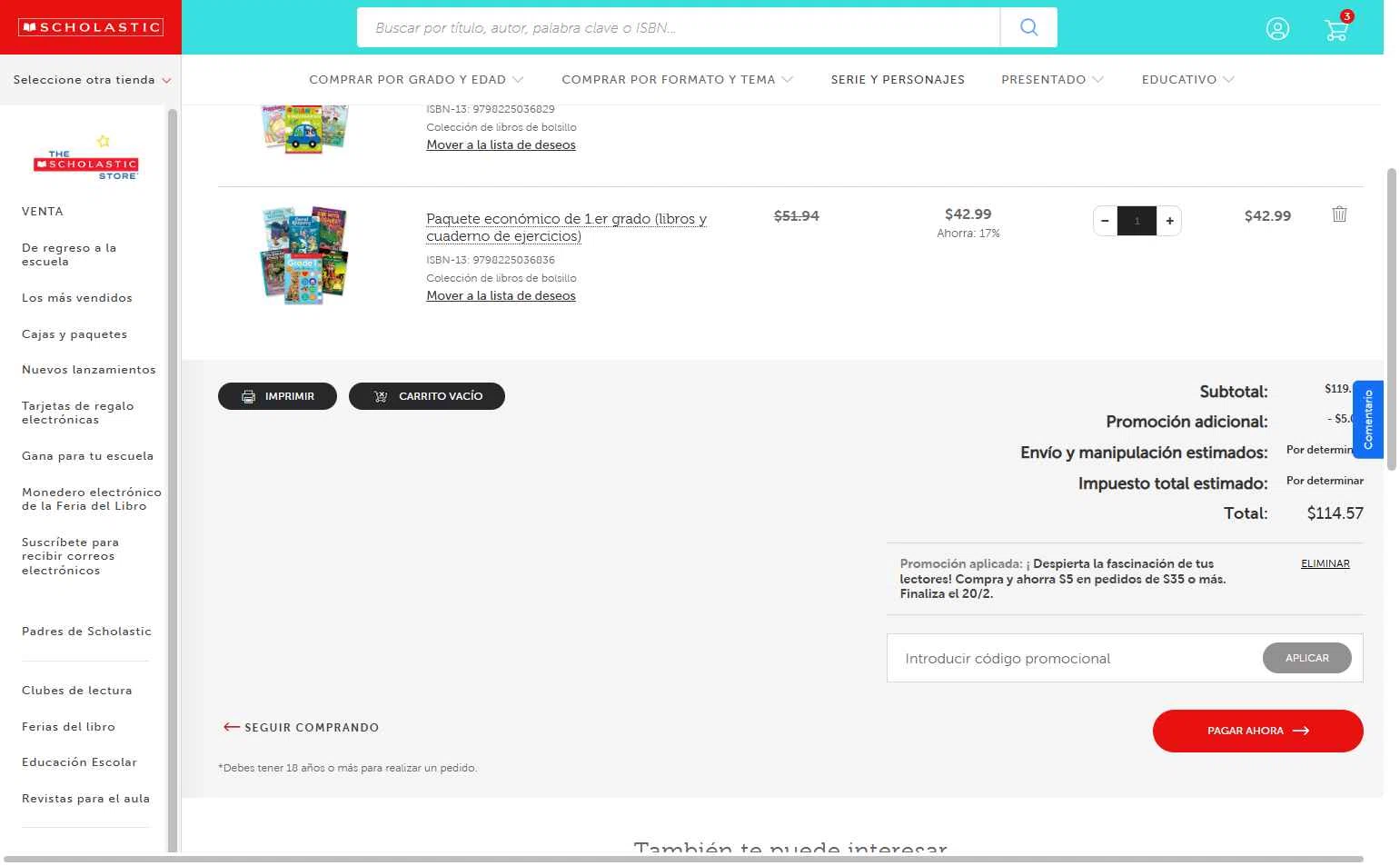Expand the Educativo menu
1400x866 pixels.
point(1187,80)
